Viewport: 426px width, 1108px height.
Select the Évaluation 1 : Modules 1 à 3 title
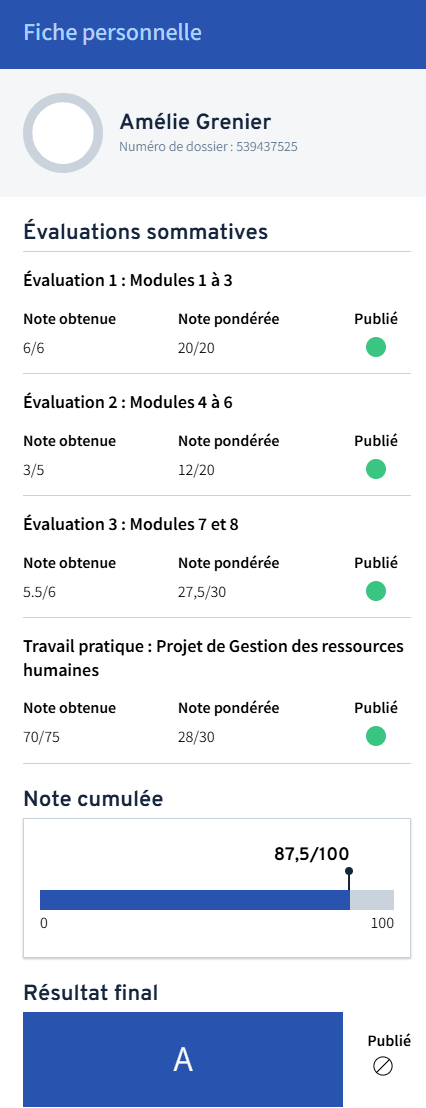128,281
